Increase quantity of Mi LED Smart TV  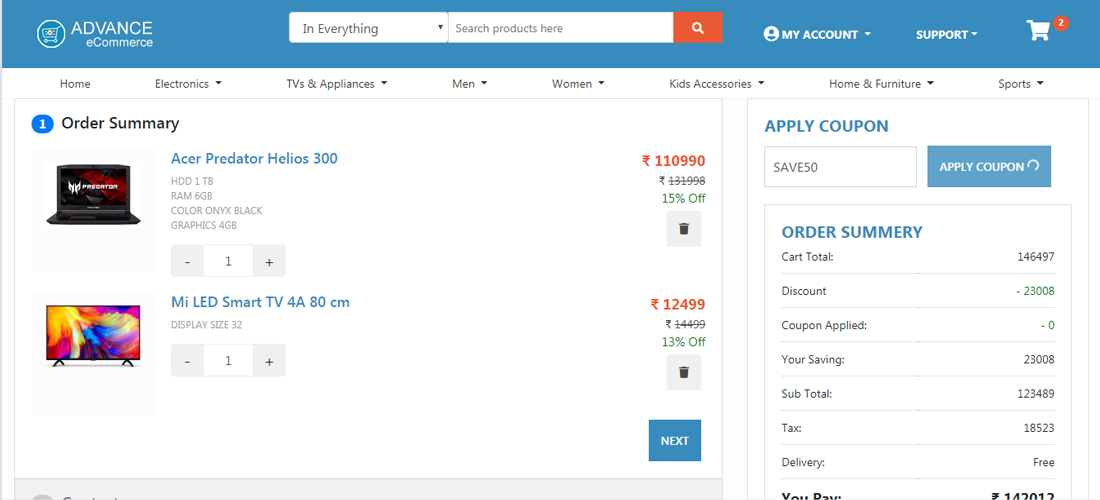(x=269, y=360)
